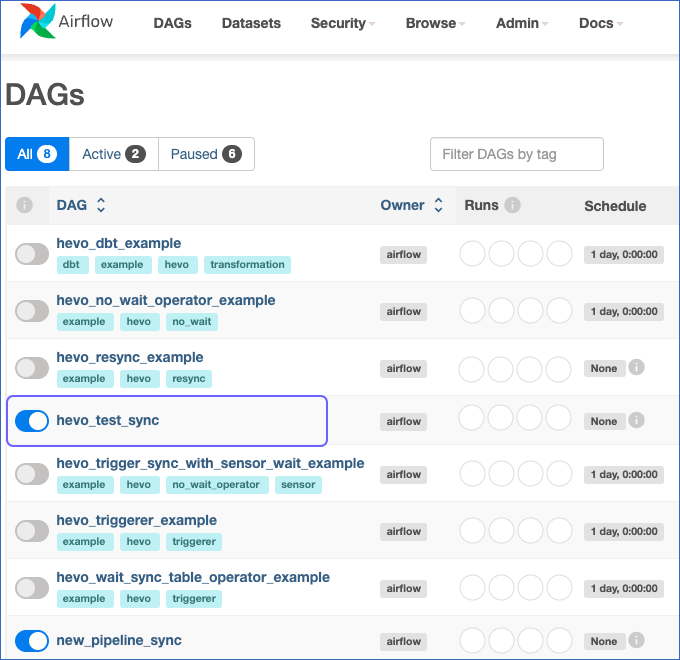This screenshot has width=680, height=660.
Task: Expand the Docs dropdown menu
Action: [601, 23]
